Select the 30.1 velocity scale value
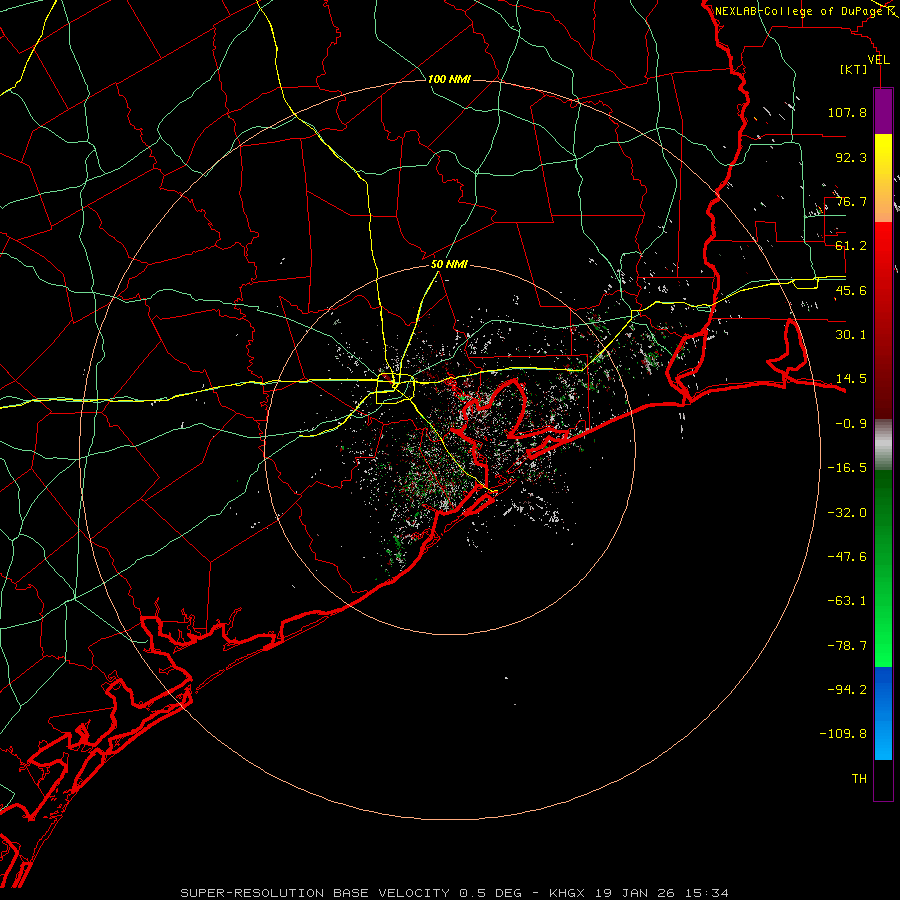The height and width of the screenshot is (900, 900). click(851, 335)
